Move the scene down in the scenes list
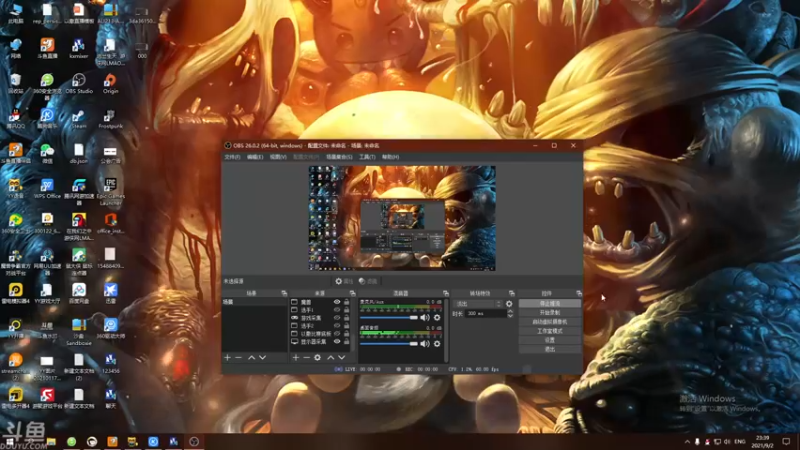Image resolution: width=800 pixels, height=450 pixels. coord(262,358)
